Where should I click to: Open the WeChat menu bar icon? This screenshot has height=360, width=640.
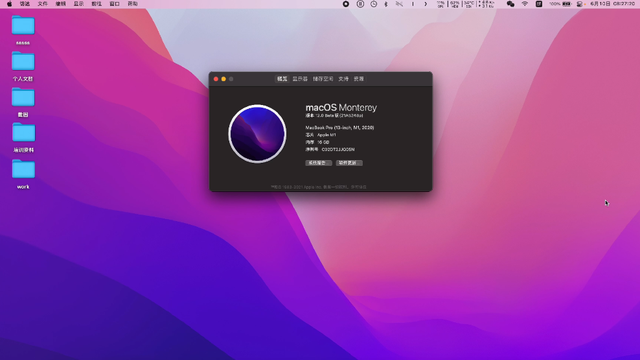click(x=510, y=4)
